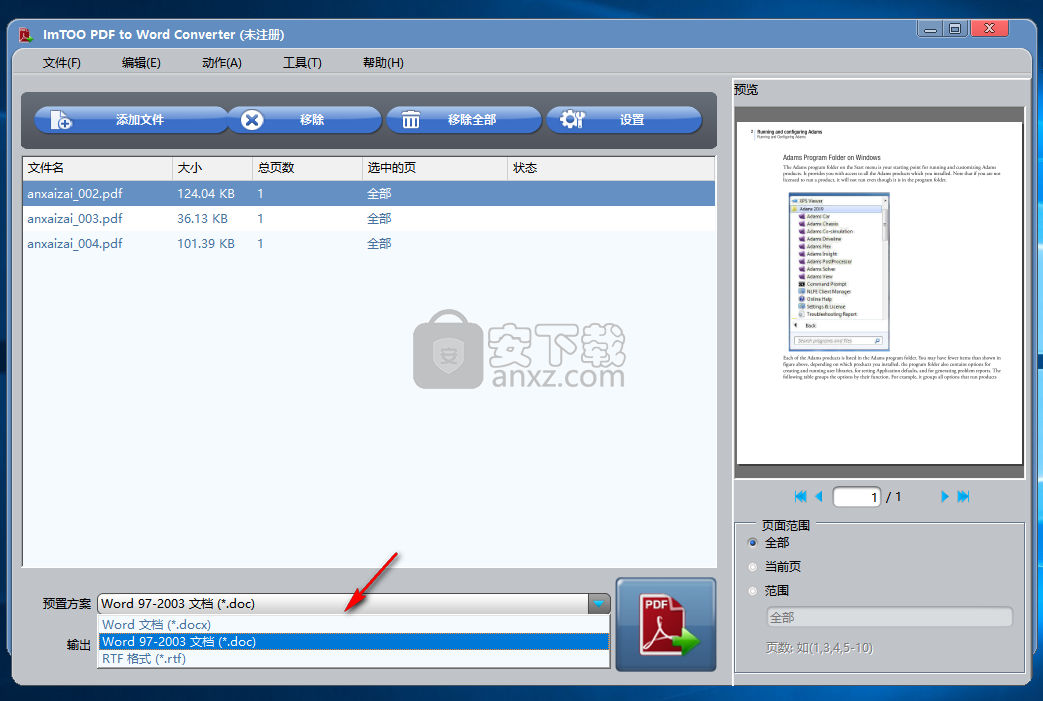Open the 编辑(E) menu

(x=141, y=63)
